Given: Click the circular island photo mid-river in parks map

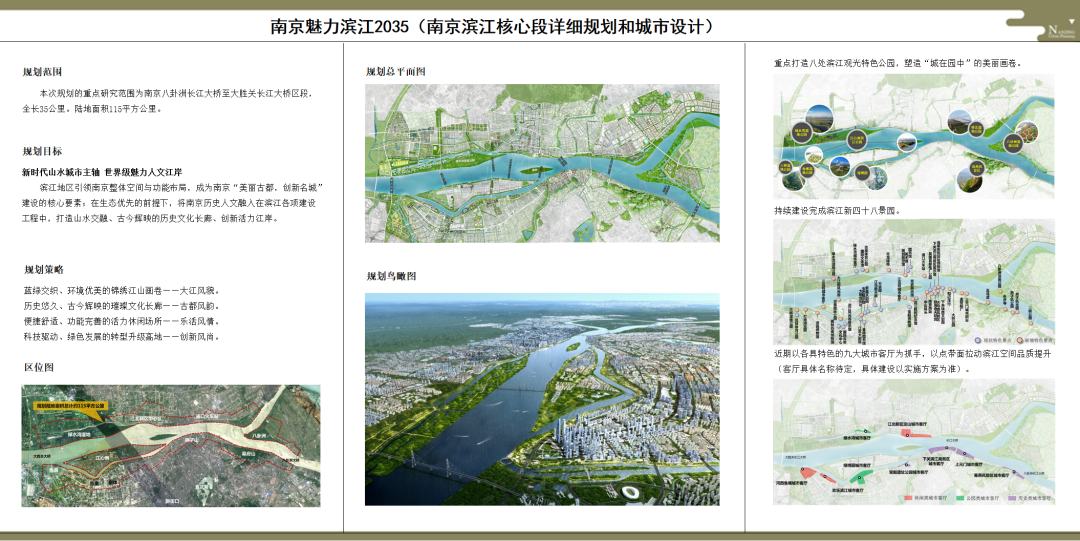Looking at the screenshot, I should [x=907, y=142].
